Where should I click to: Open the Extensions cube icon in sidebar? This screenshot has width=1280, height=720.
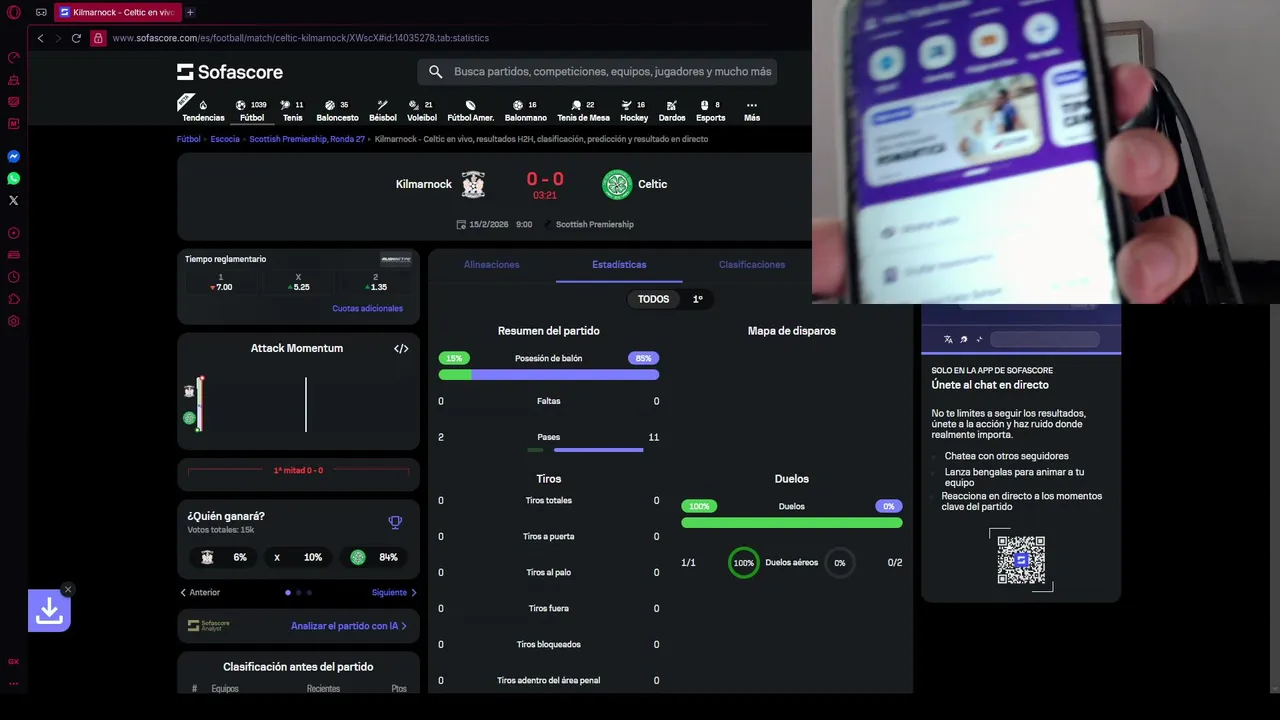tap(14, 299)
